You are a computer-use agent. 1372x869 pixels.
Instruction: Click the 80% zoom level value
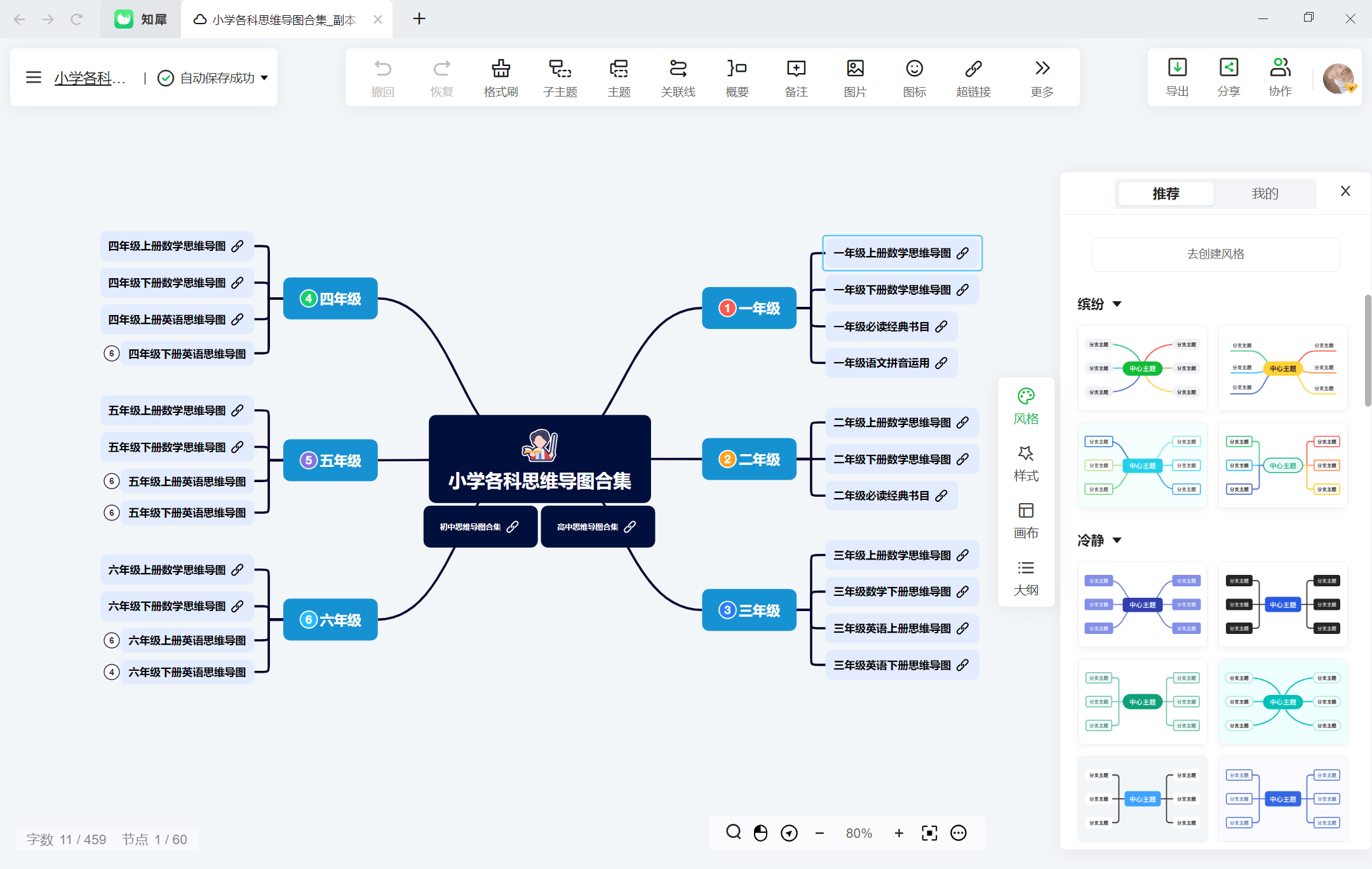pos(859,833)
